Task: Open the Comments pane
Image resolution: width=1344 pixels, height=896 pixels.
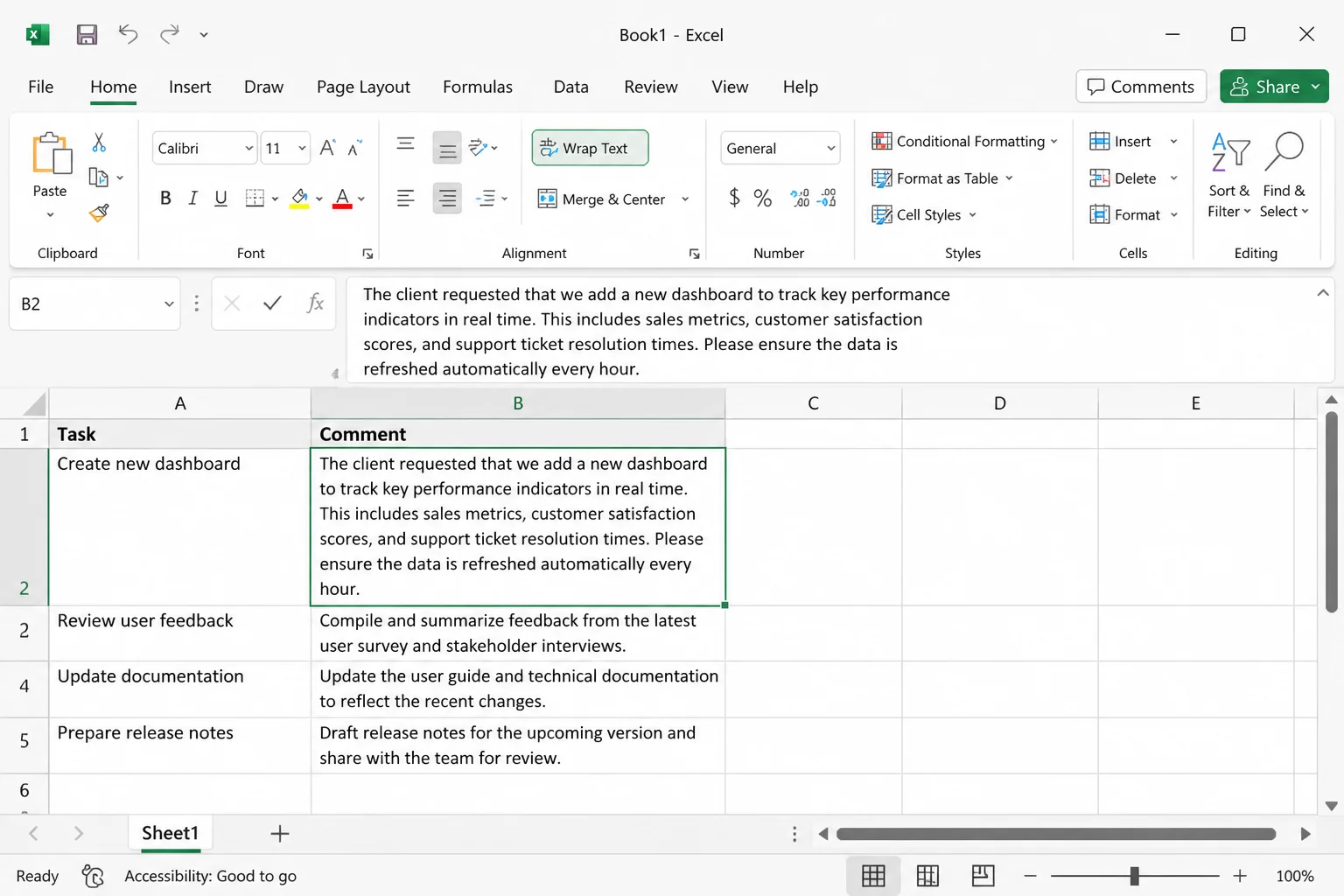Action: 1141,87
